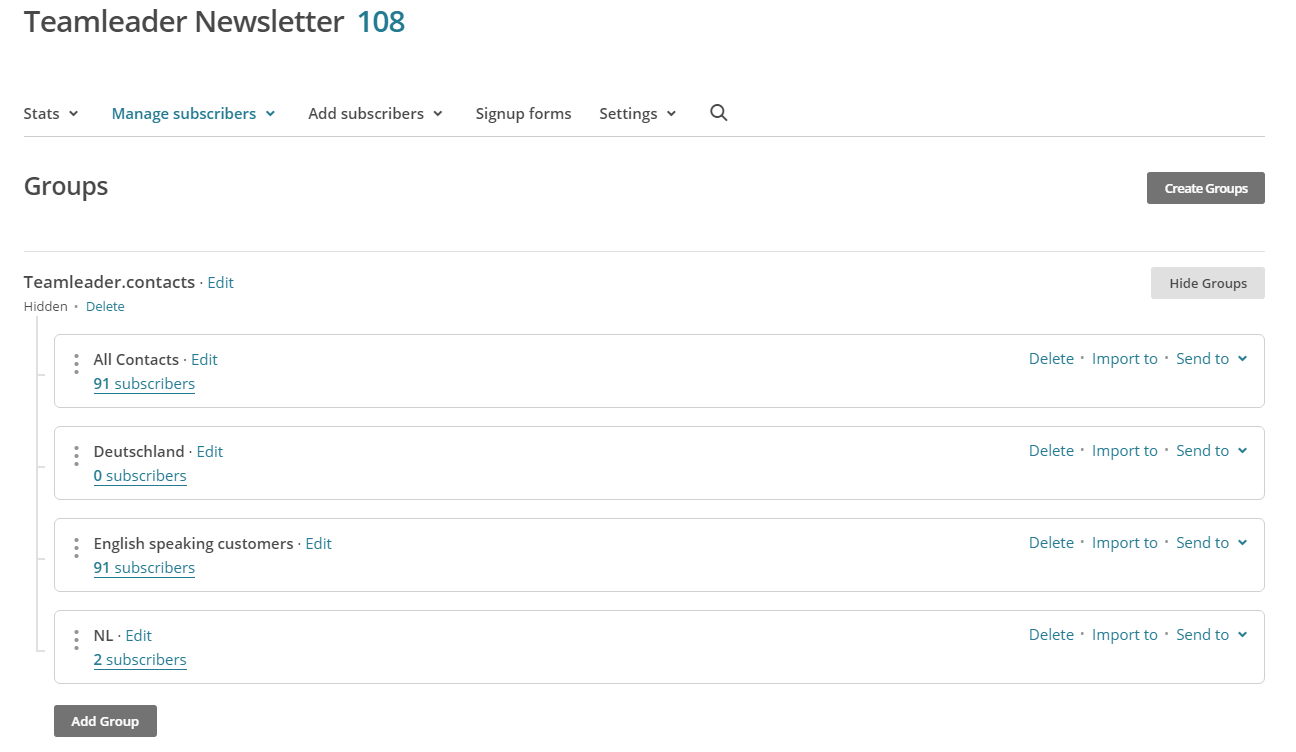
Task: Delete the Teamleader.contacts group category
Action: coord(105,307)
